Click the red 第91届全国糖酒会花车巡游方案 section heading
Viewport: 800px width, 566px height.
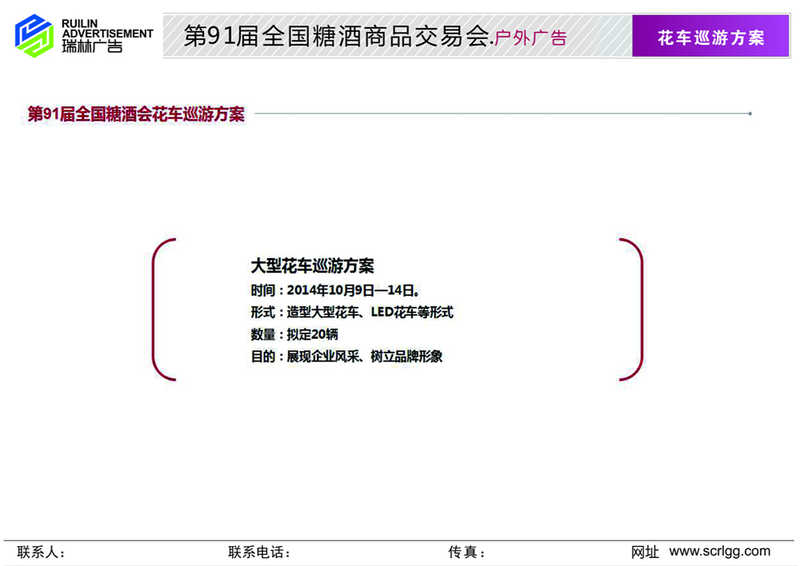click(x=136, y=114)
